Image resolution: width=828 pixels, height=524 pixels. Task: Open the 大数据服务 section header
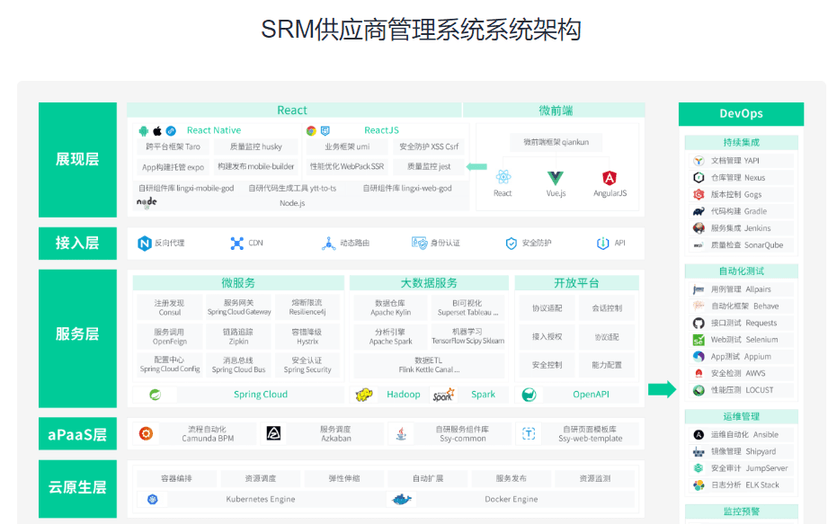[x=429, y=283]
